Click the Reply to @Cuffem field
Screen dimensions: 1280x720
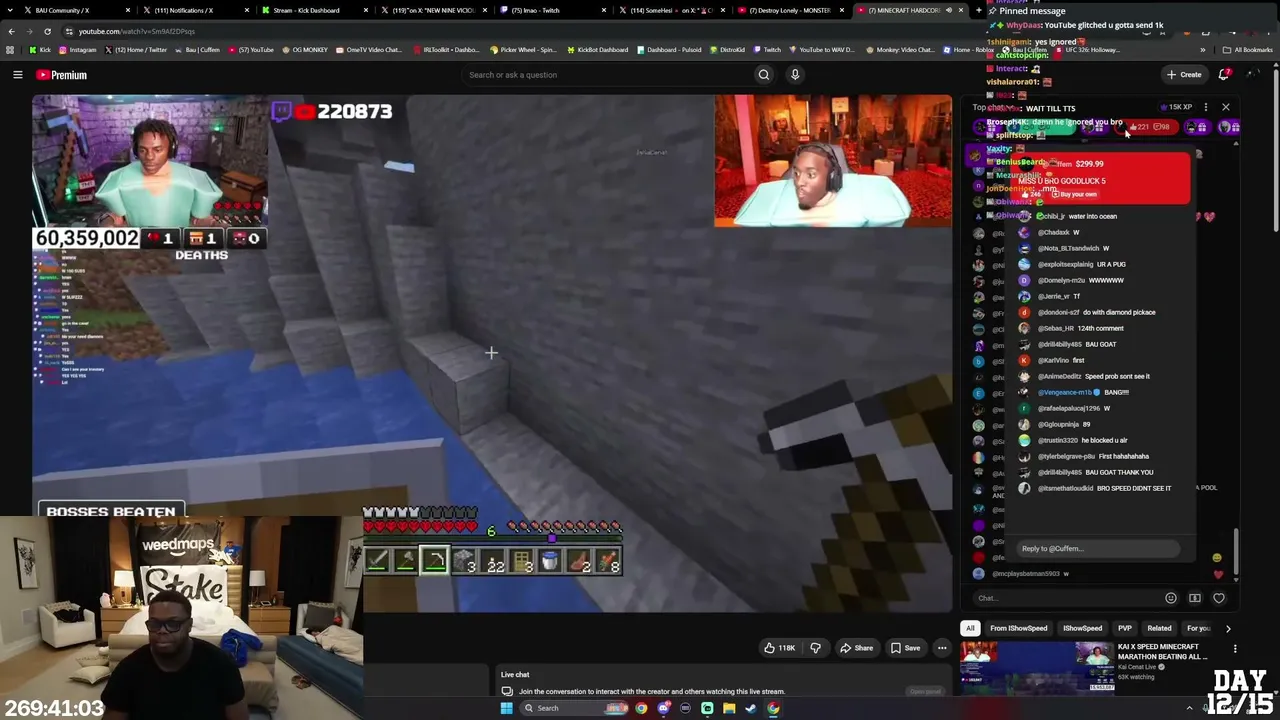tap(1097, 548)
